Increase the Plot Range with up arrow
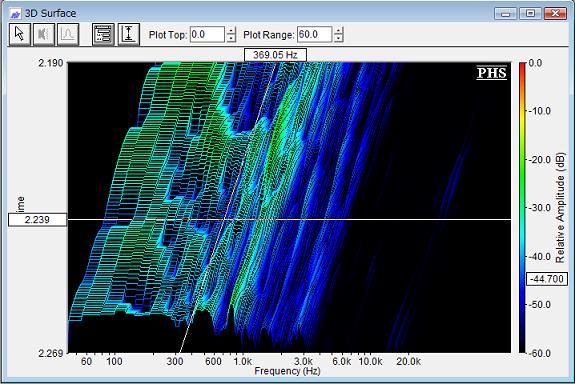 339,31
